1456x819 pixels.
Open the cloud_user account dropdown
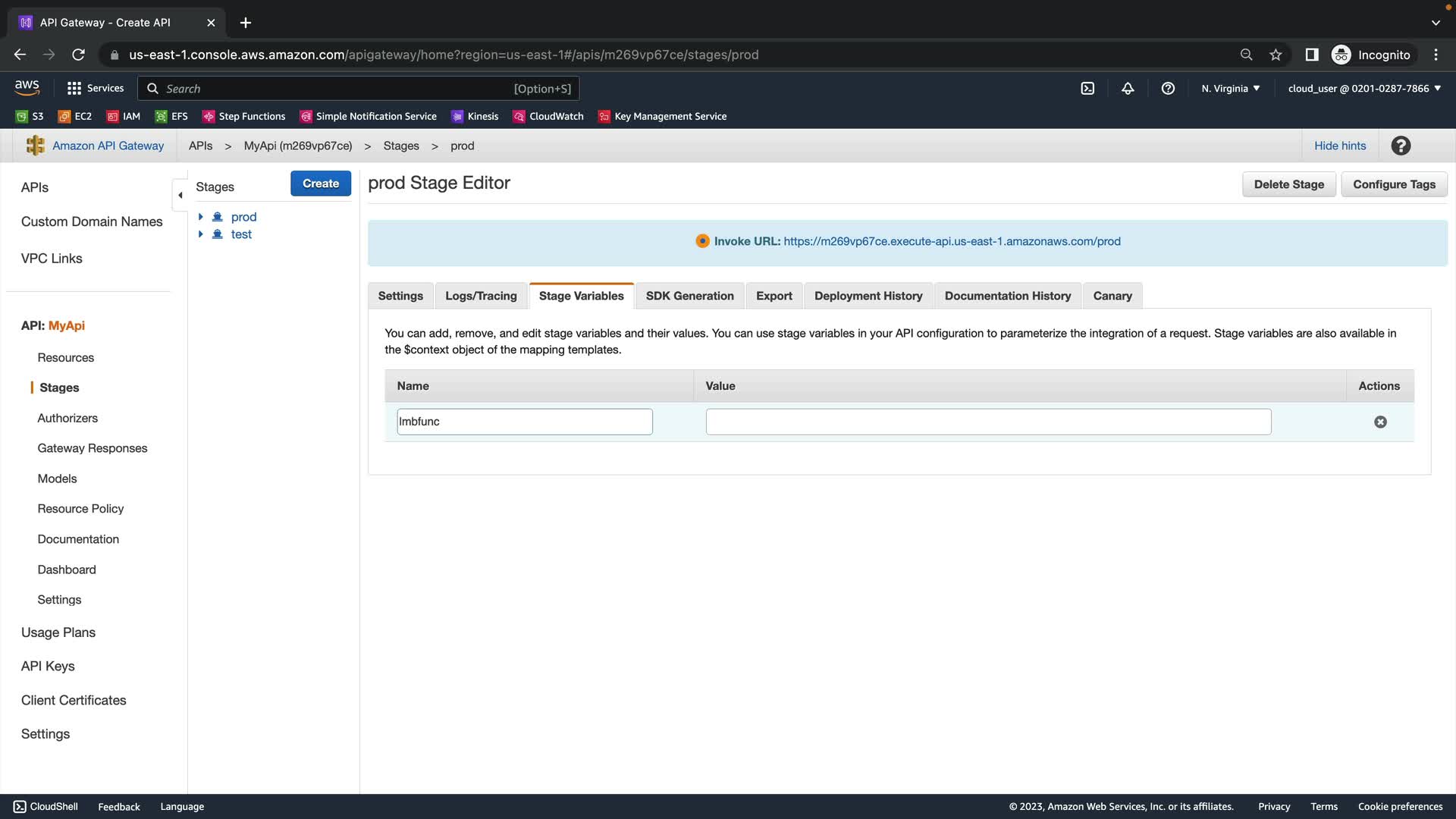(x=1363, y=89)
